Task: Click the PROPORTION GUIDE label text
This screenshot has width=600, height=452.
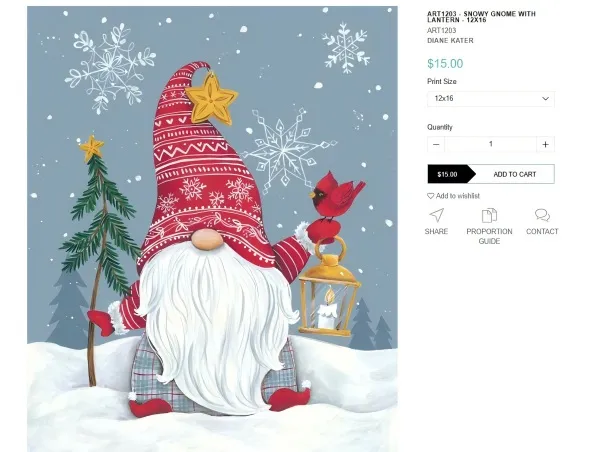Action: pos(489,236)
